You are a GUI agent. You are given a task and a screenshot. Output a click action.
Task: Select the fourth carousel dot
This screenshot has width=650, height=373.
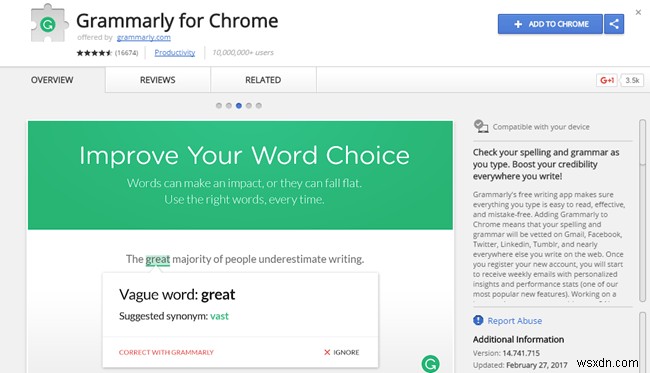point(249,106)
